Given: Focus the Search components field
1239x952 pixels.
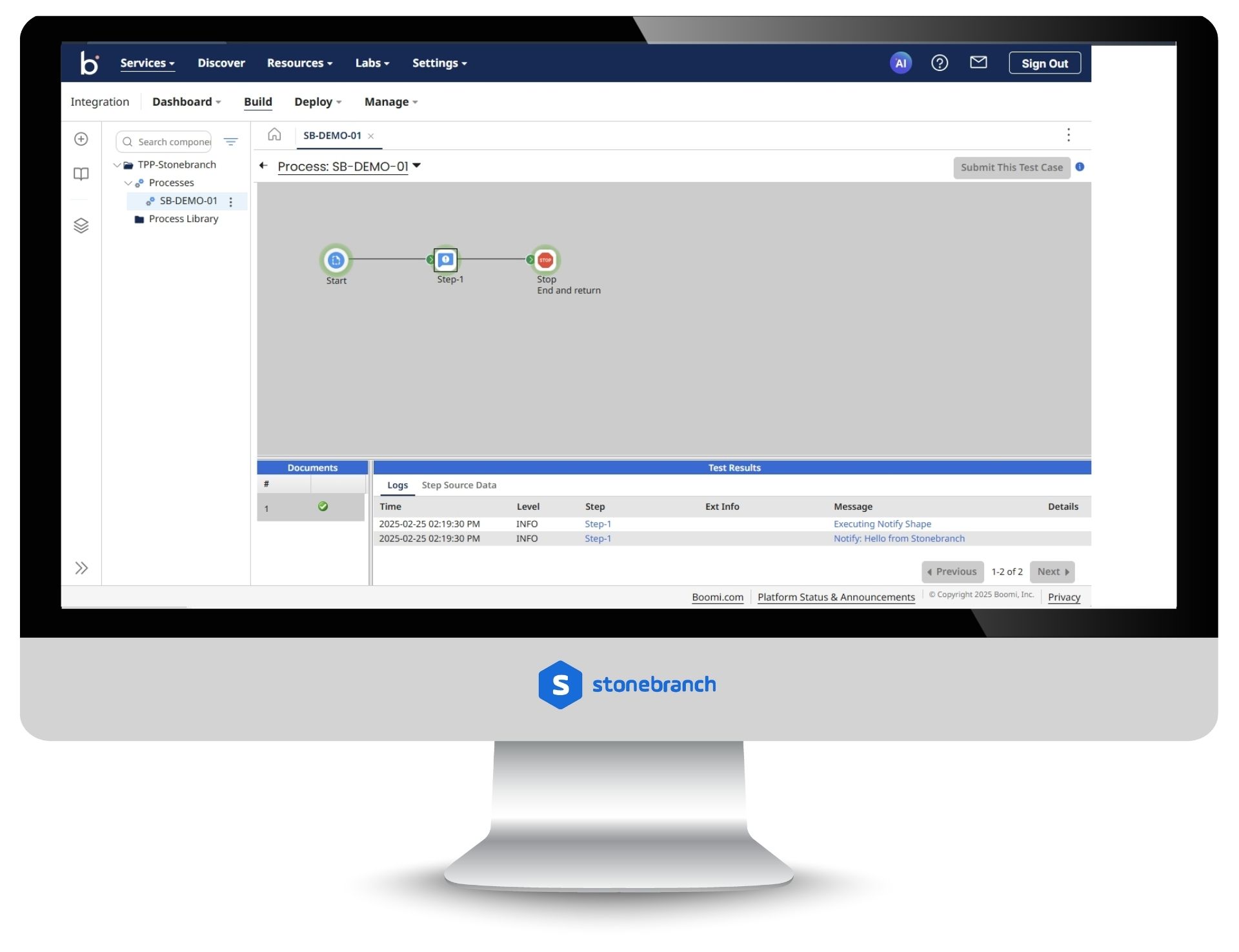Looking at the screenshot, I should coord(164,142).
